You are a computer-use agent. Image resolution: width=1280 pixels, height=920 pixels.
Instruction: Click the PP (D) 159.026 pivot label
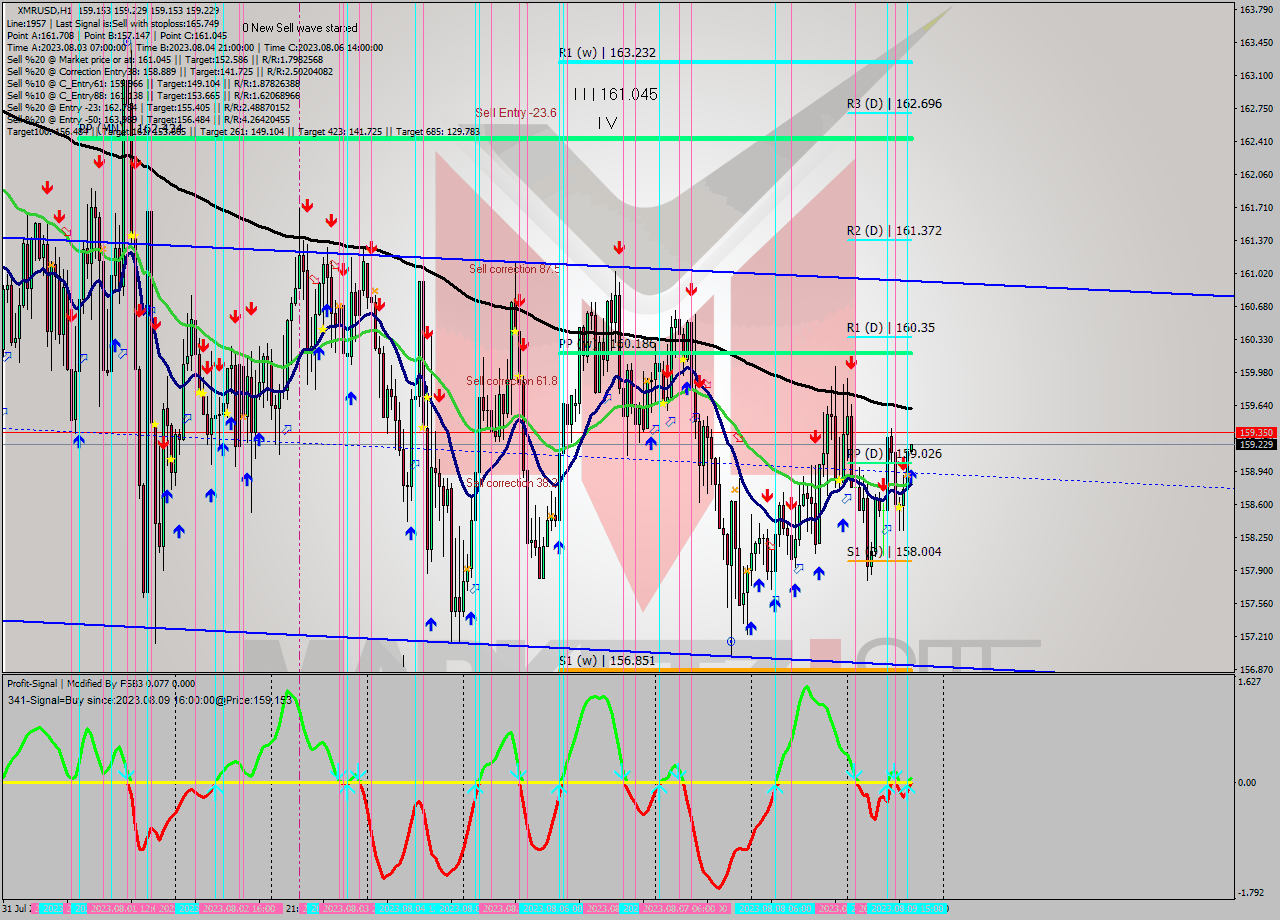click(x=894, y=453)
